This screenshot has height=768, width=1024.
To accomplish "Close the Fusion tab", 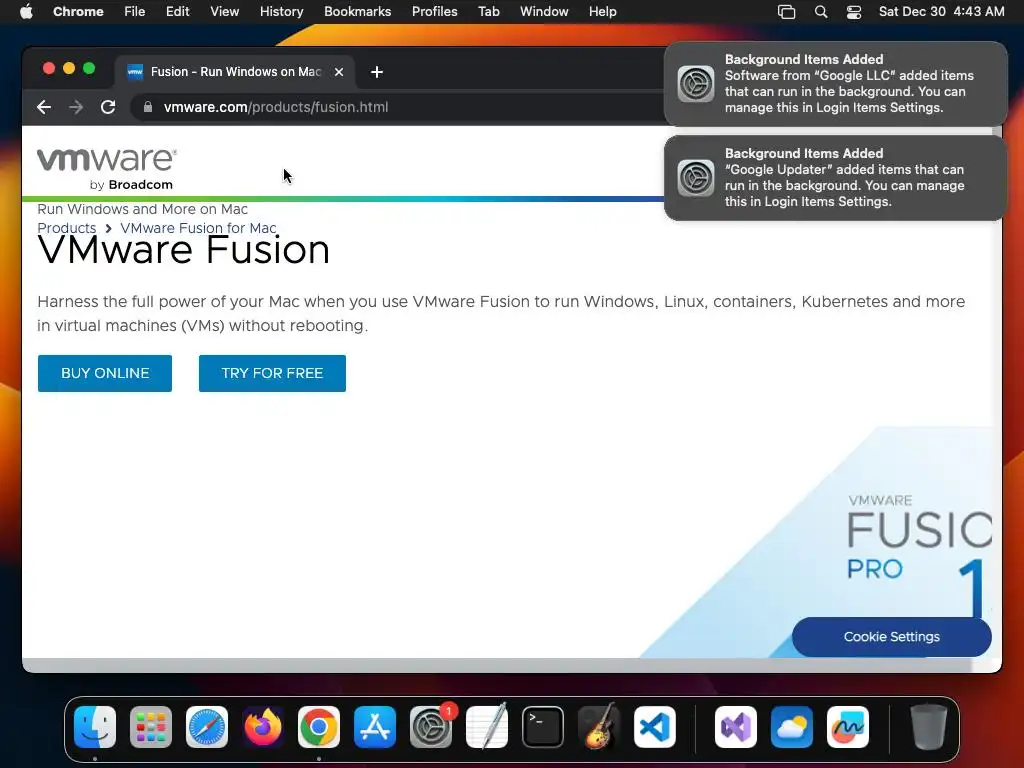I will tap(339, 72).
